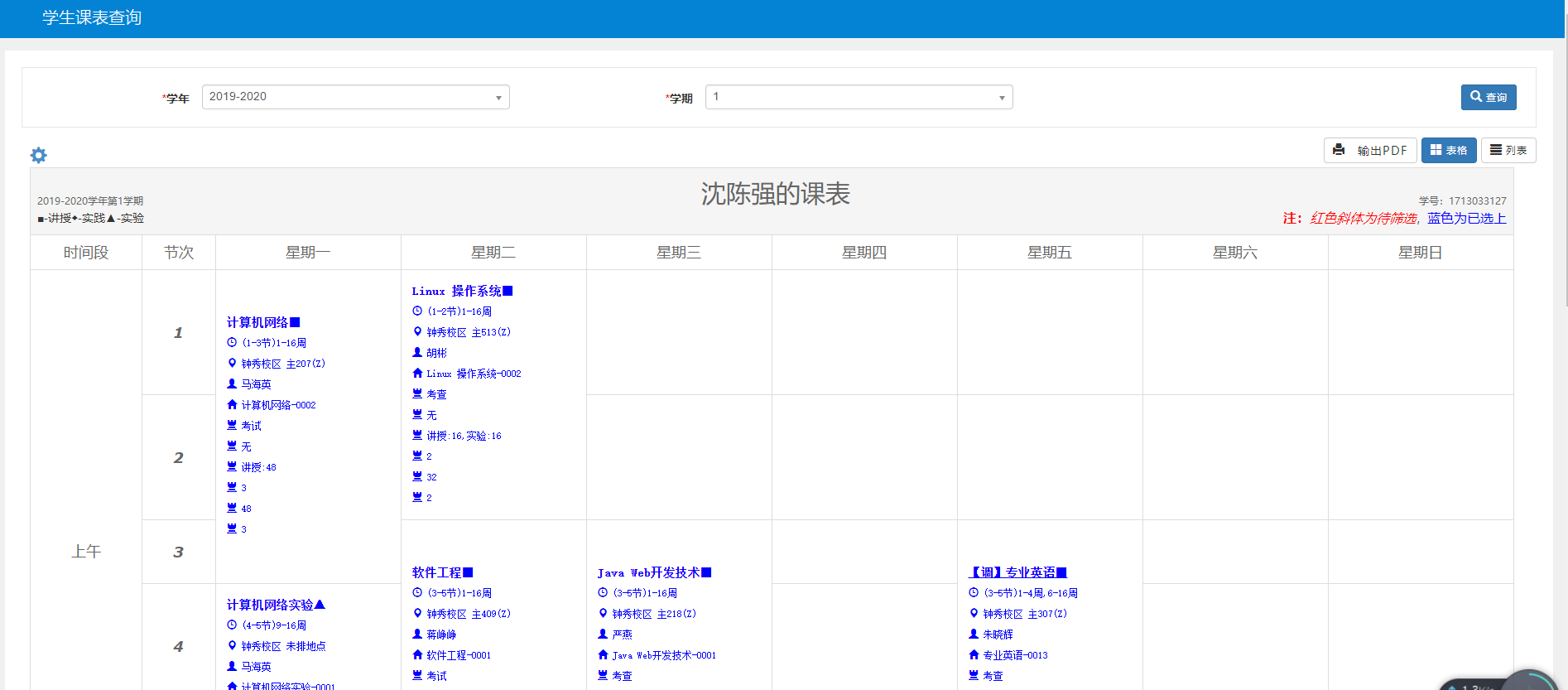Click teacher icon beside 朱晓辉
The height and width of the screenshot is (690, 1568).
[974, 634]
